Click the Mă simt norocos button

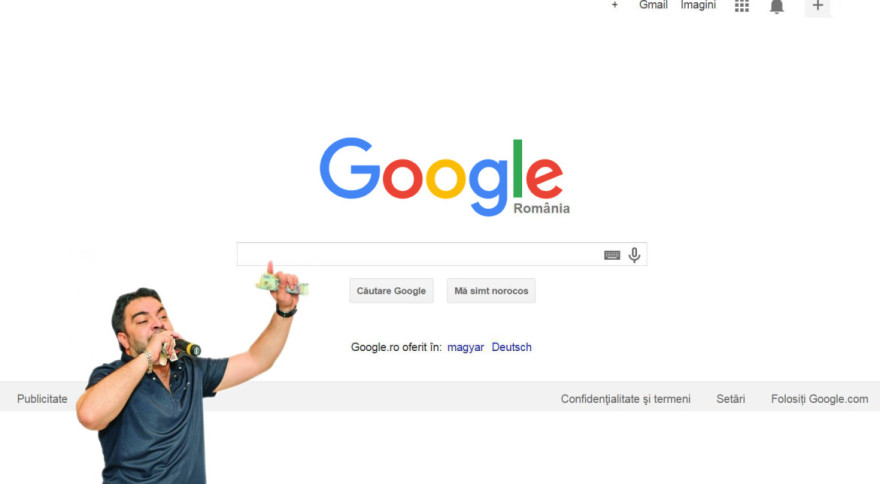click(x=491, y=291)
